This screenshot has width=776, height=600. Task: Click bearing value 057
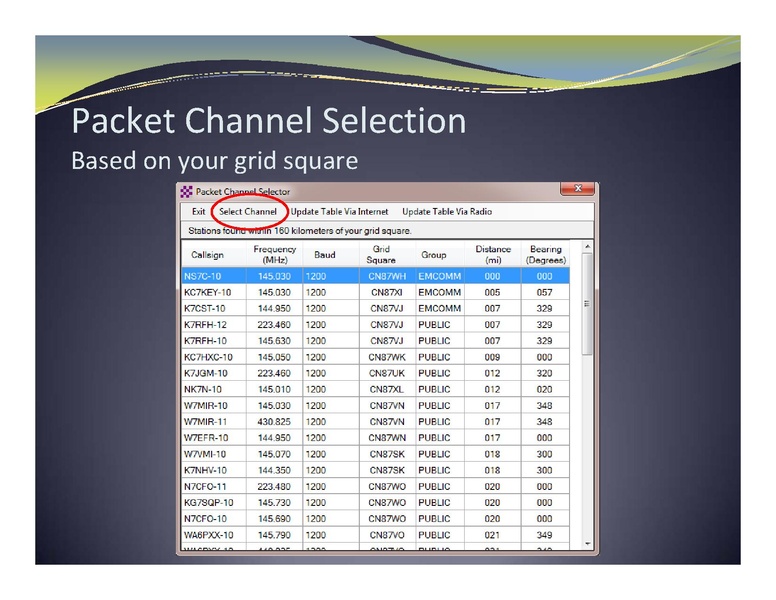coord(544,293)
